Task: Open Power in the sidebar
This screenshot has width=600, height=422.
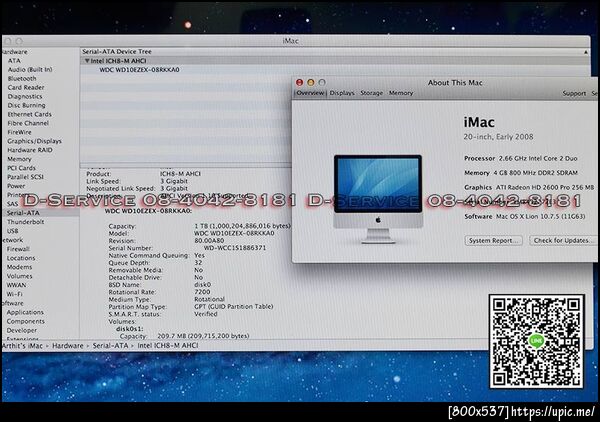Action: pos(16,186)
